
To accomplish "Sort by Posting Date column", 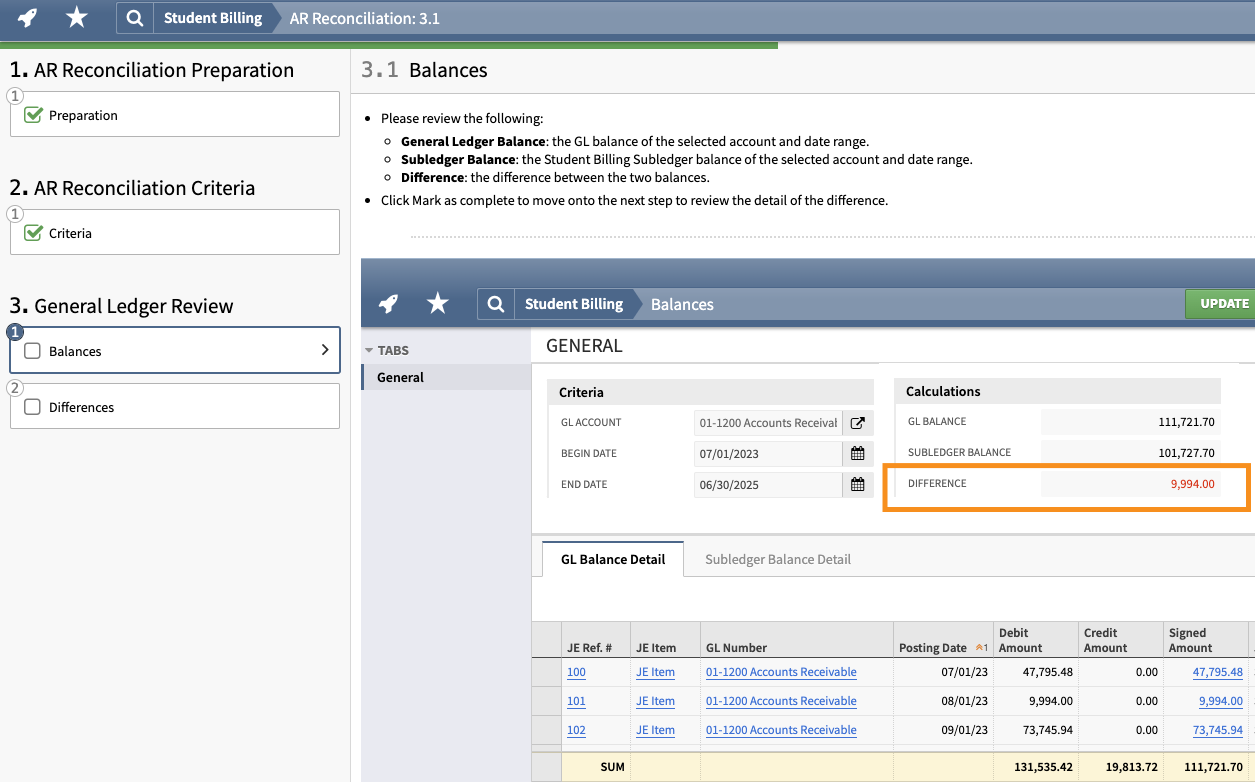I will pos(933,648).
